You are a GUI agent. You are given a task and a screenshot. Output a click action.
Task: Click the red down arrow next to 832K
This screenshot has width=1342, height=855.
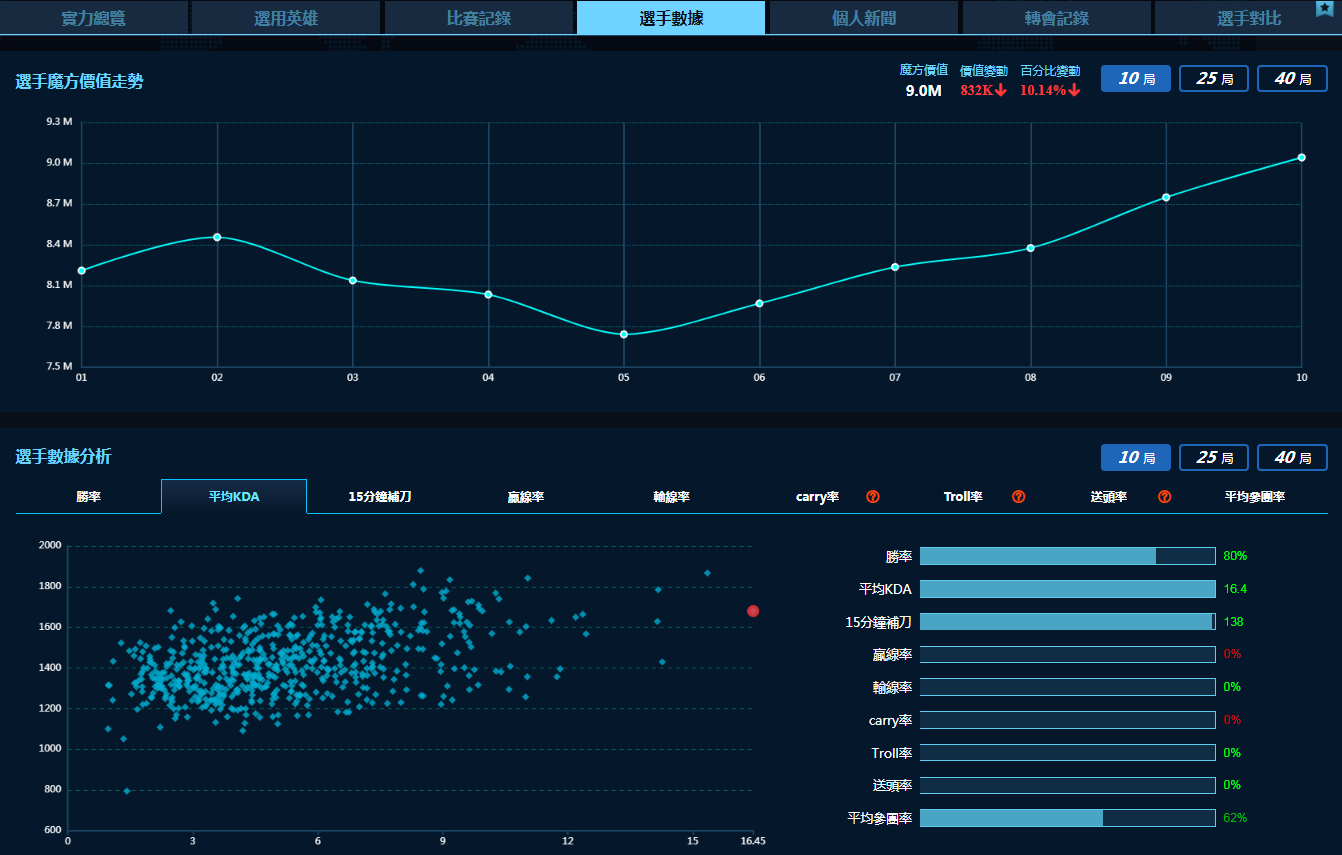(x=1001, y=91)
